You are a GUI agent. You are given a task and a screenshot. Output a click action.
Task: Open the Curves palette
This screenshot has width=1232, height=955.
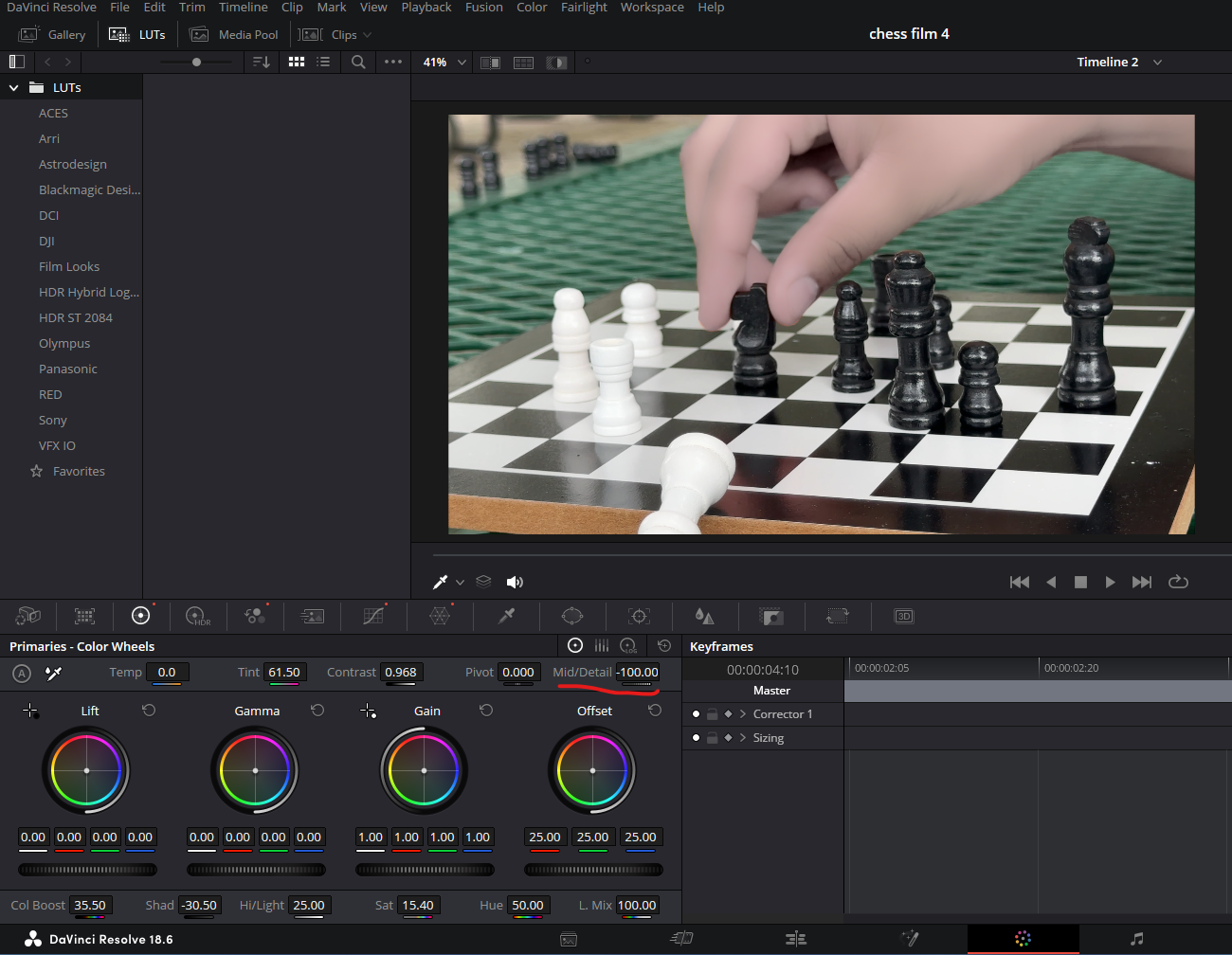click(x=373, y=616)
